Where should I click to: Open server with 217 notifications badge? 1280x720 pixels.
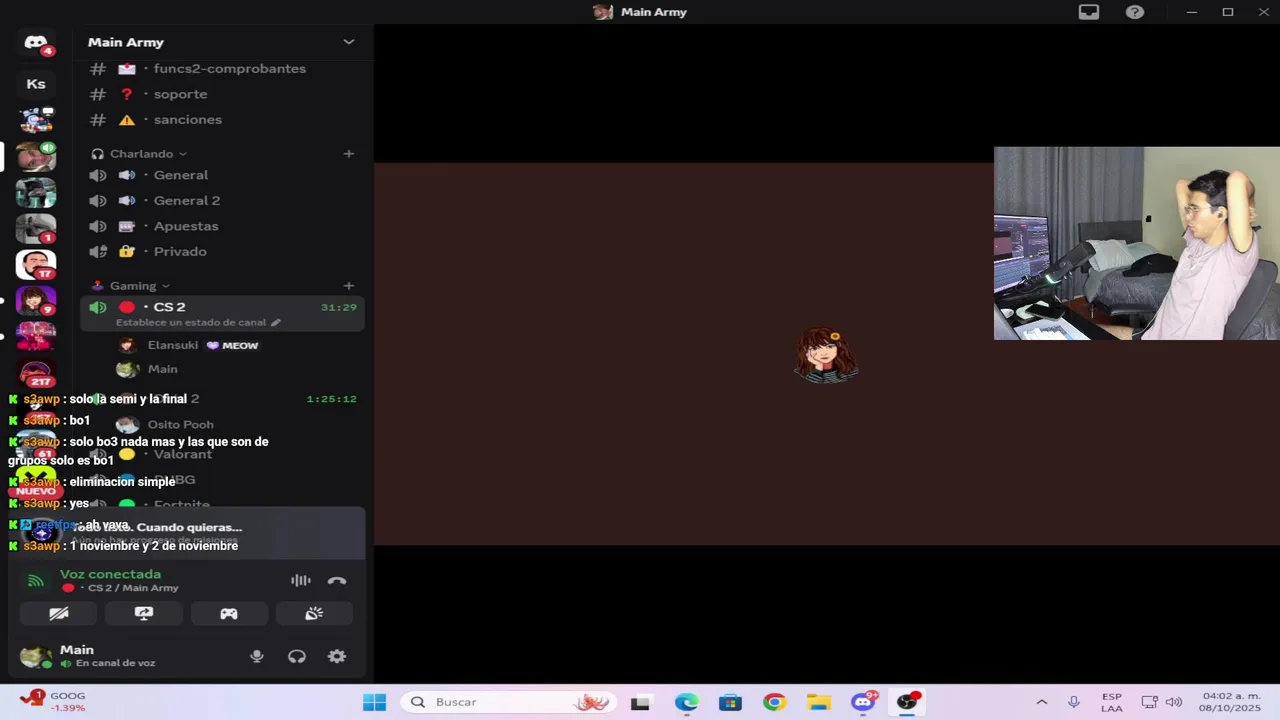tap(36, 374)
